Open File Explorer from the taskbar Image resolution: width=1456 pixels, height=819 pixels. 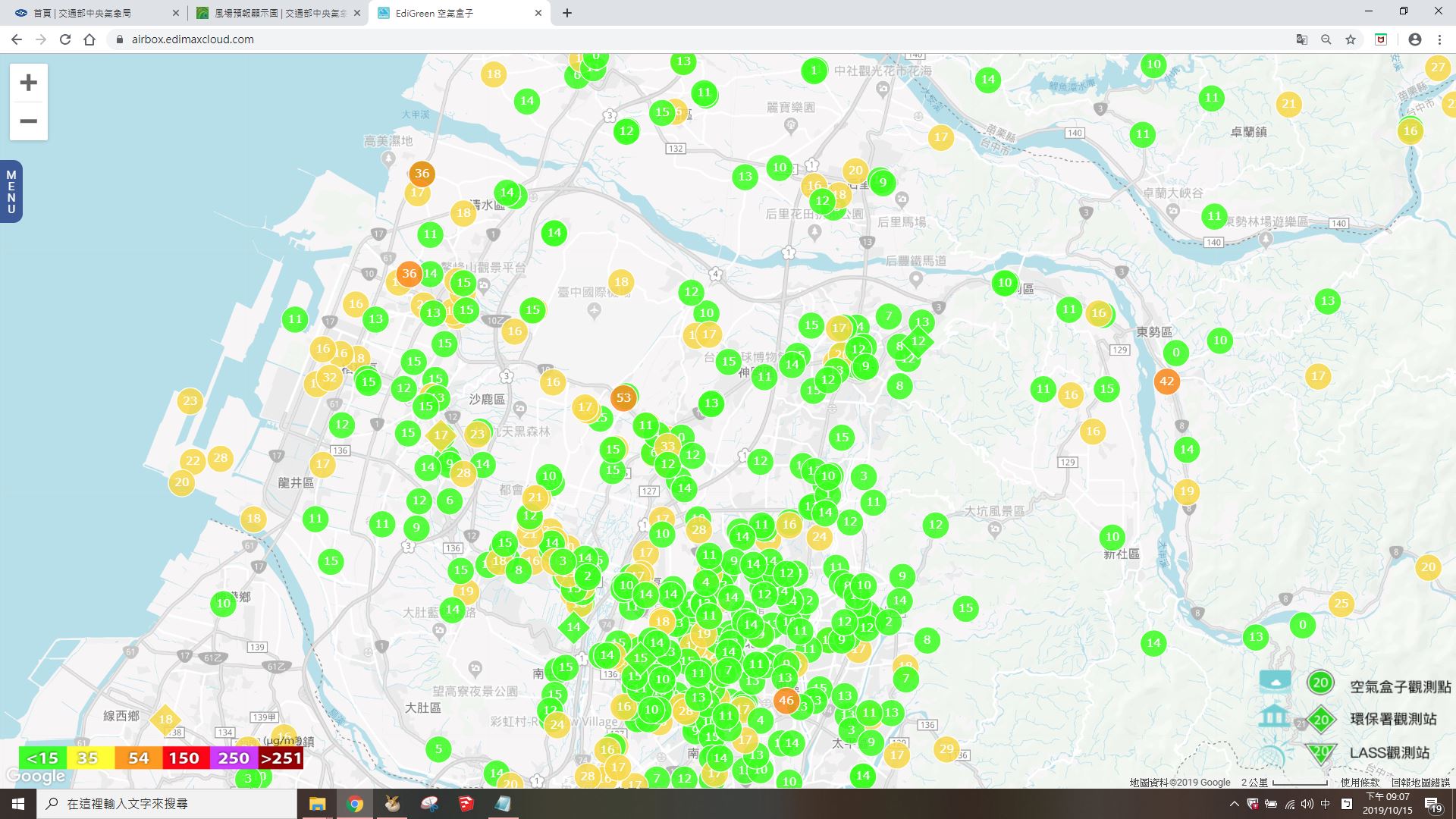tap(317, 804)
